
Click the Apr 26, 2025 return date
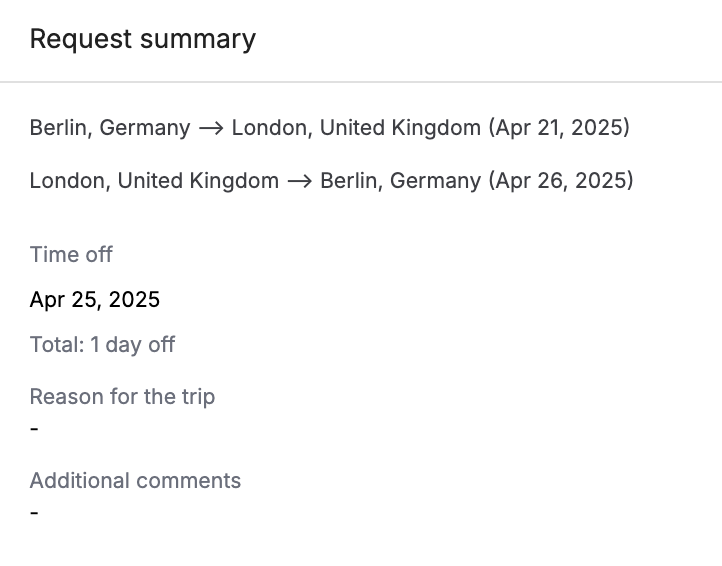(x=561, y=181)
